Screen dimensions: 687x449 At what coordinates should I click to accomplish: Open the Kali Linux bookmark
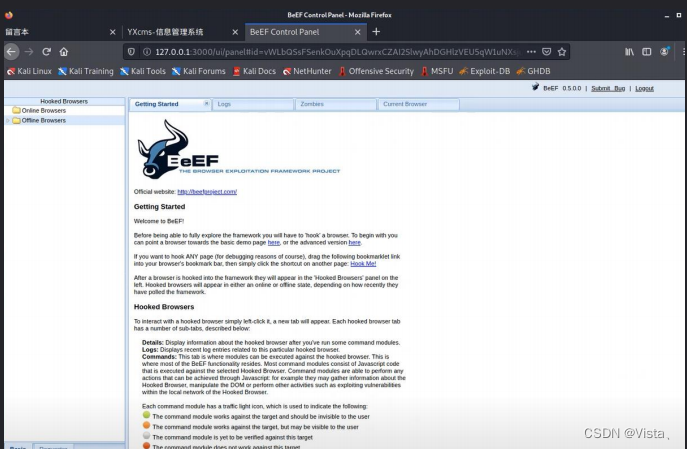[29, 71]
